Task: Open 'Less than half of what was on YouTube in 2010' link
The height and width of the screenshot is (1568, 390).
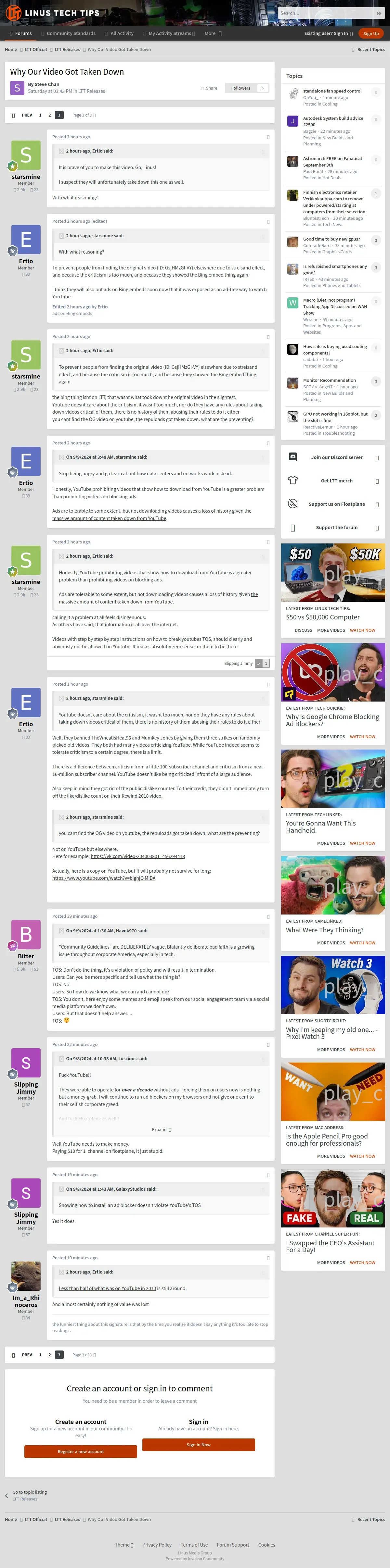Action: [107, 1288]
